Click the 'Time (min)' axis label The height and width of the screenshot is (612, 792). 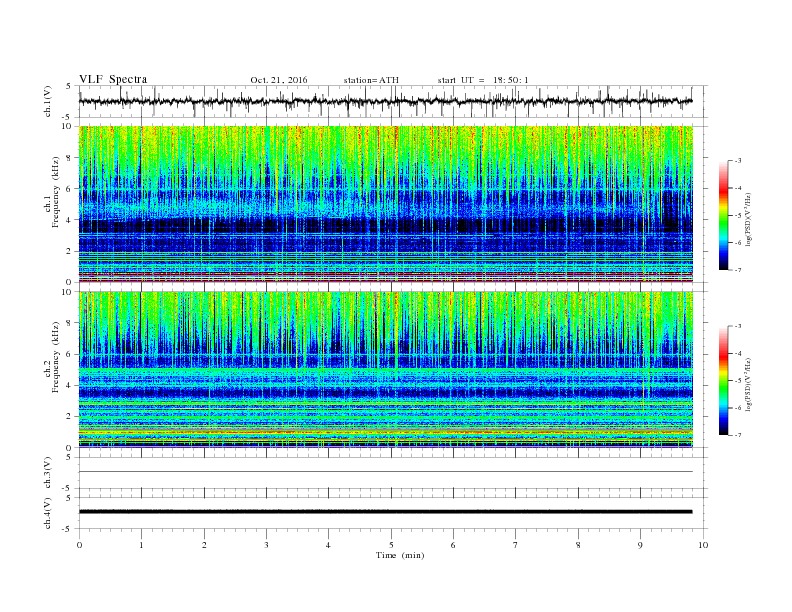pos(400,555)
